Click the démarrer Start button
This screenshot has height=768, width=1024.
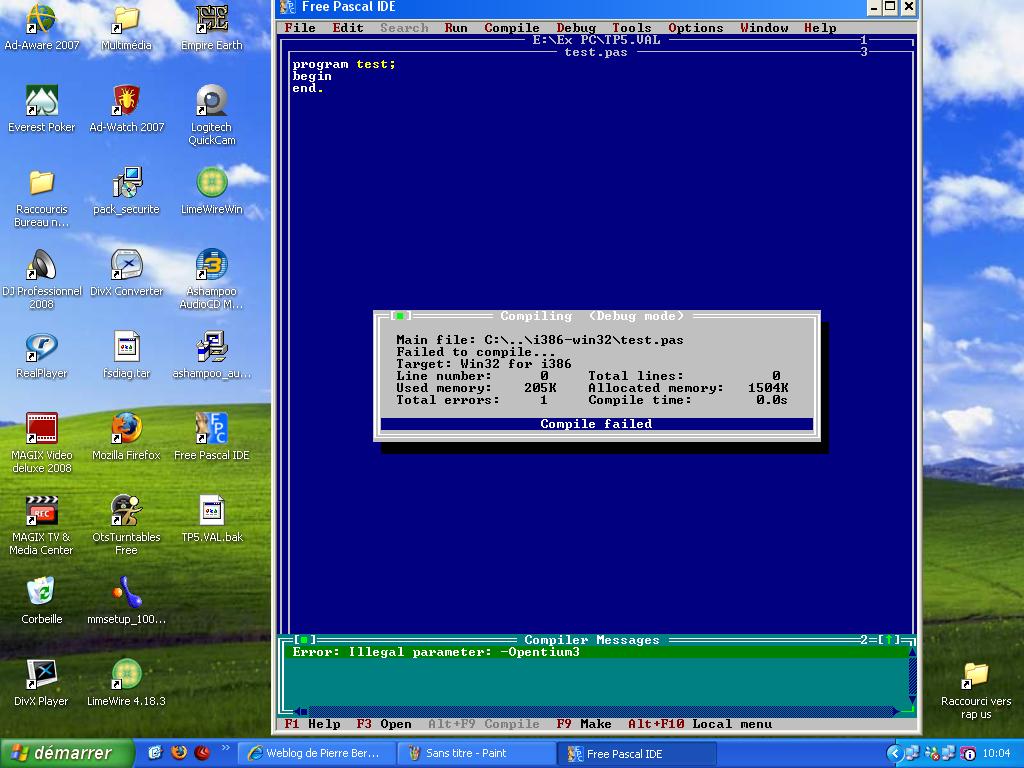pyautogui.click(x=67, y=753)
